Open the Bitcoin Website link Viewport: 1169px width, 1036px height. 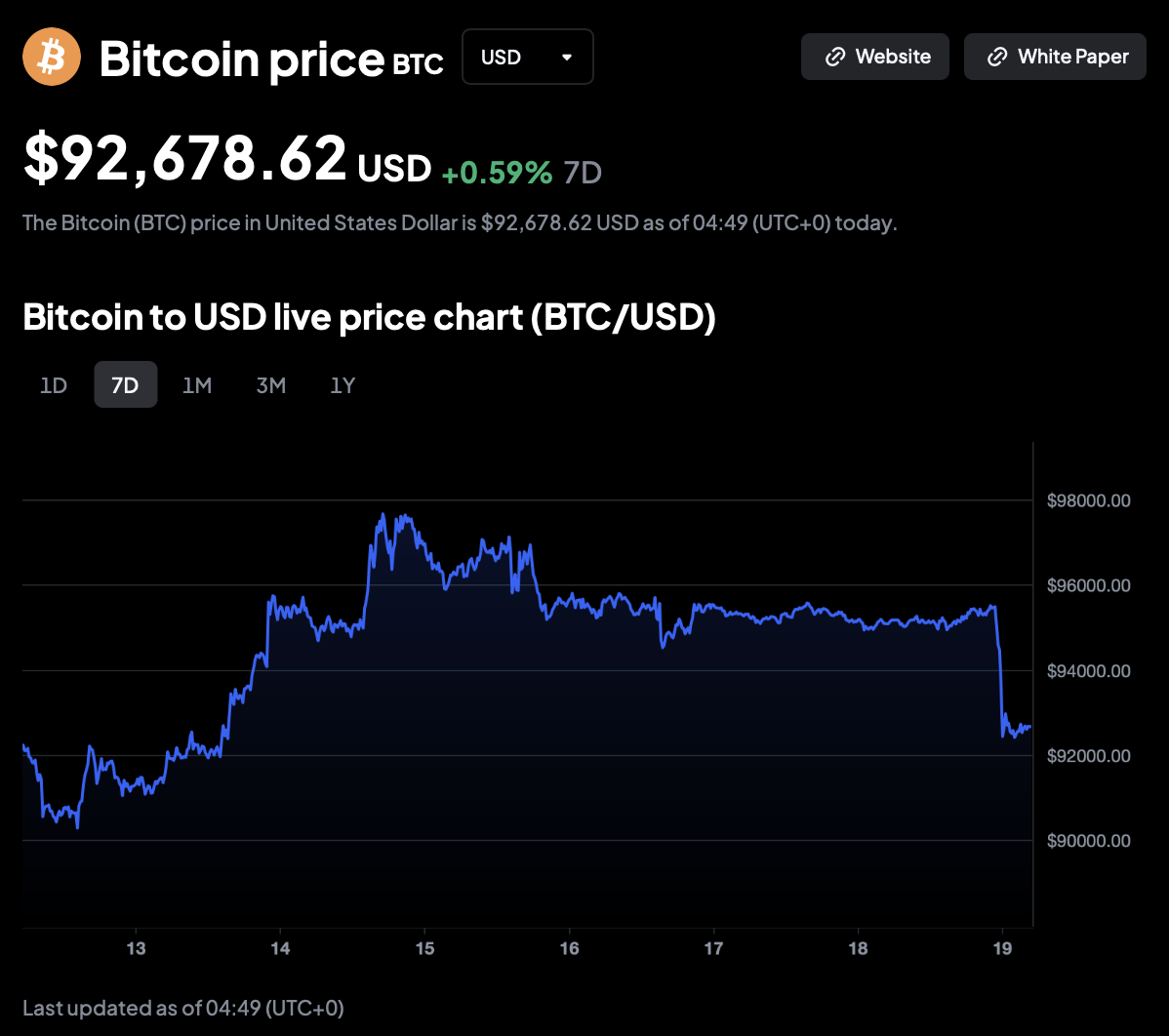875,57
